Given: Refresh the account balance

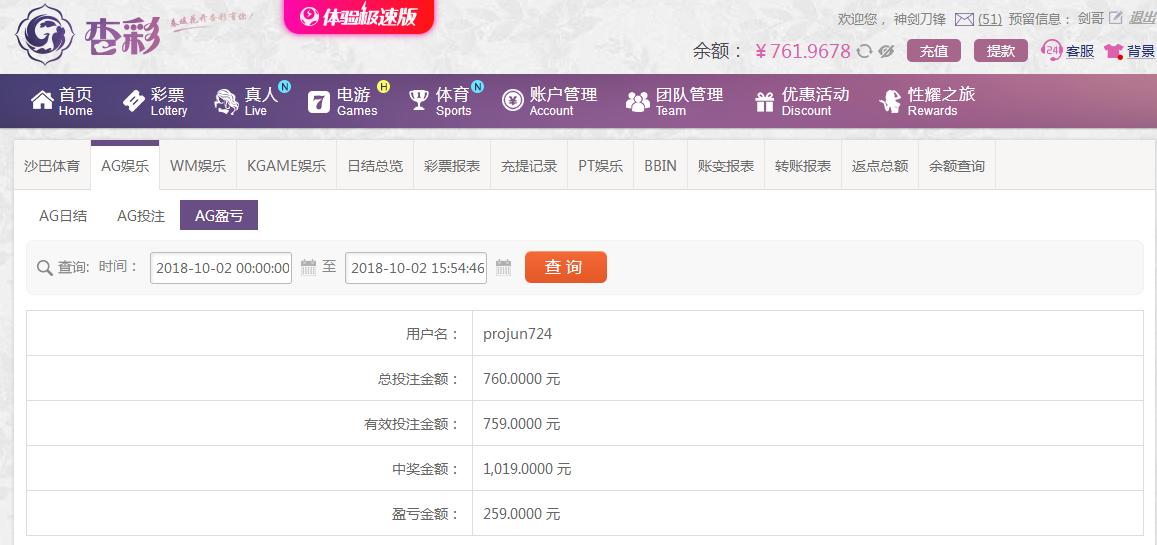Looking at the screenshot, I should click(864, 51).
